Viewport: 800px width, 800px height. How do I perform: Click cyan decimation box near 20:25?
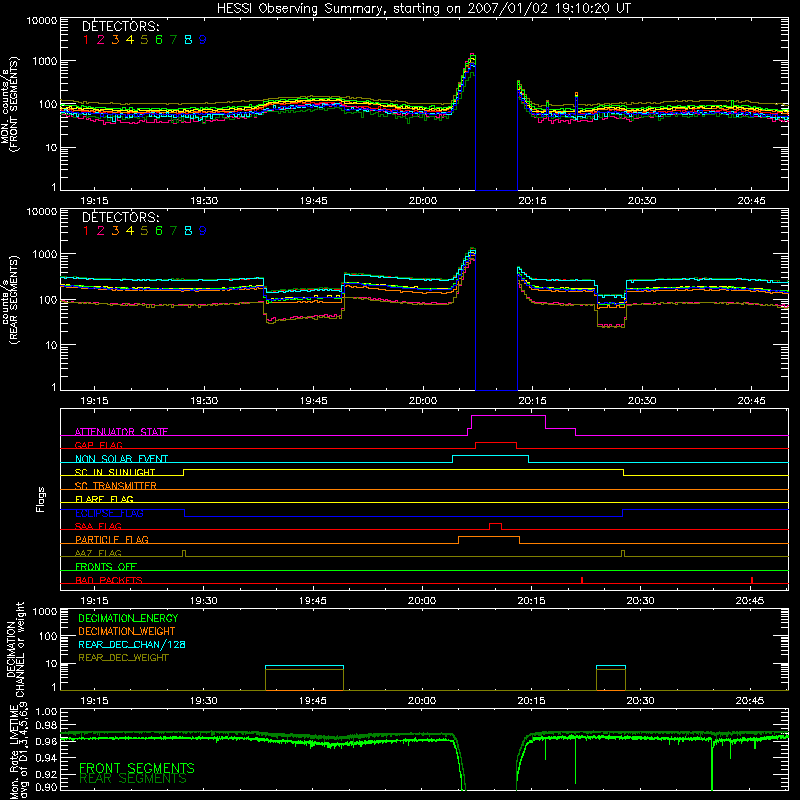click(611, 666)
